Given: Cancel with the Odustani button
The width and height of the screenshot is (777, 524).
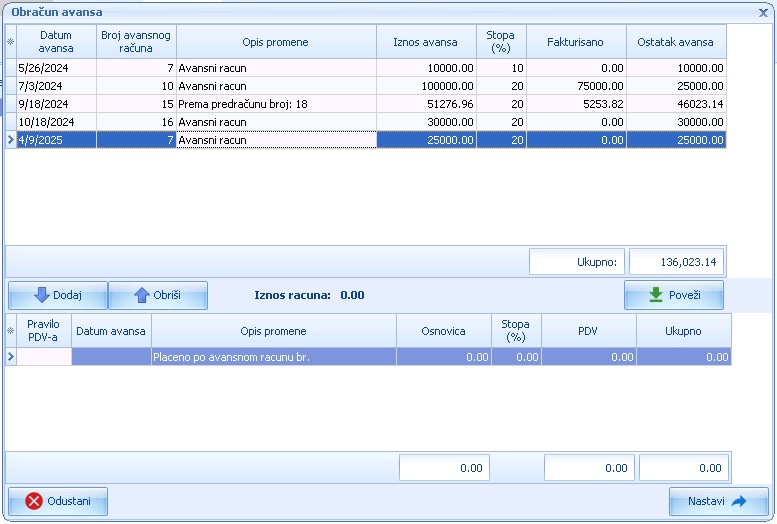Looking at the screenshot, I should click(58, 501).
